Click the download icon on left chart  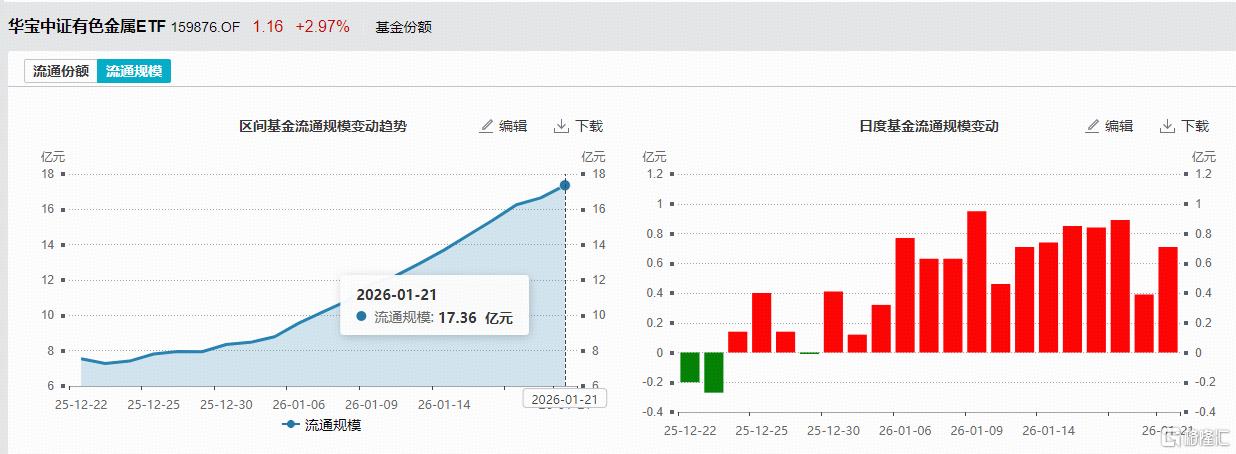[x=561, y=126]
